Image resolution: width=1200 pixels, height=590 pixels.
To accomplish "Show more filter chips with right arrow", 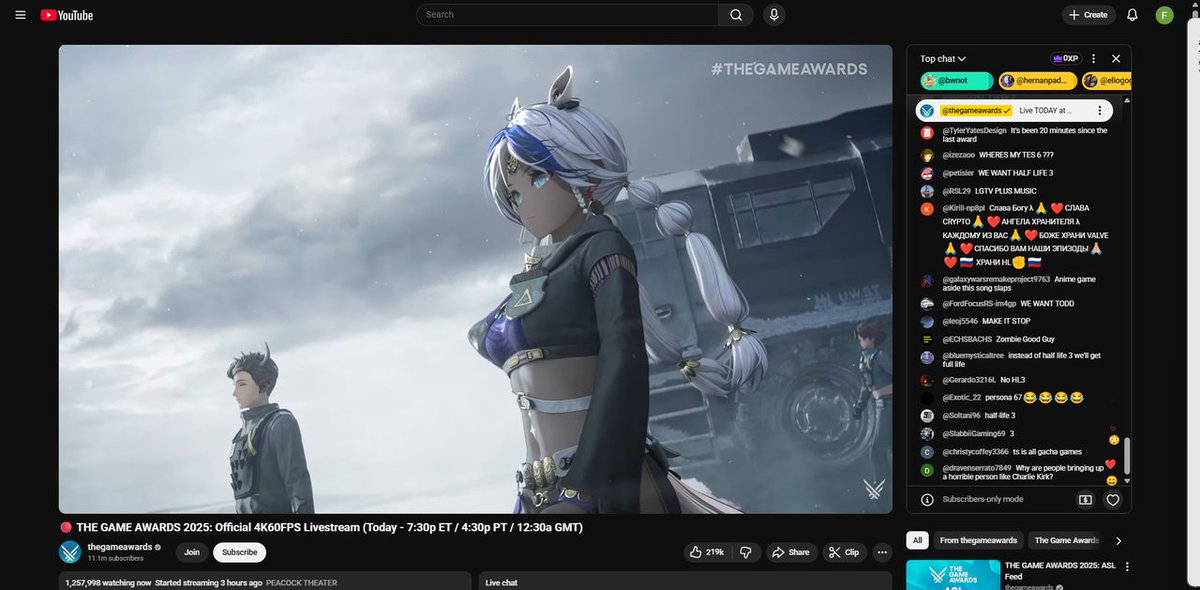I will [1118, 541].
